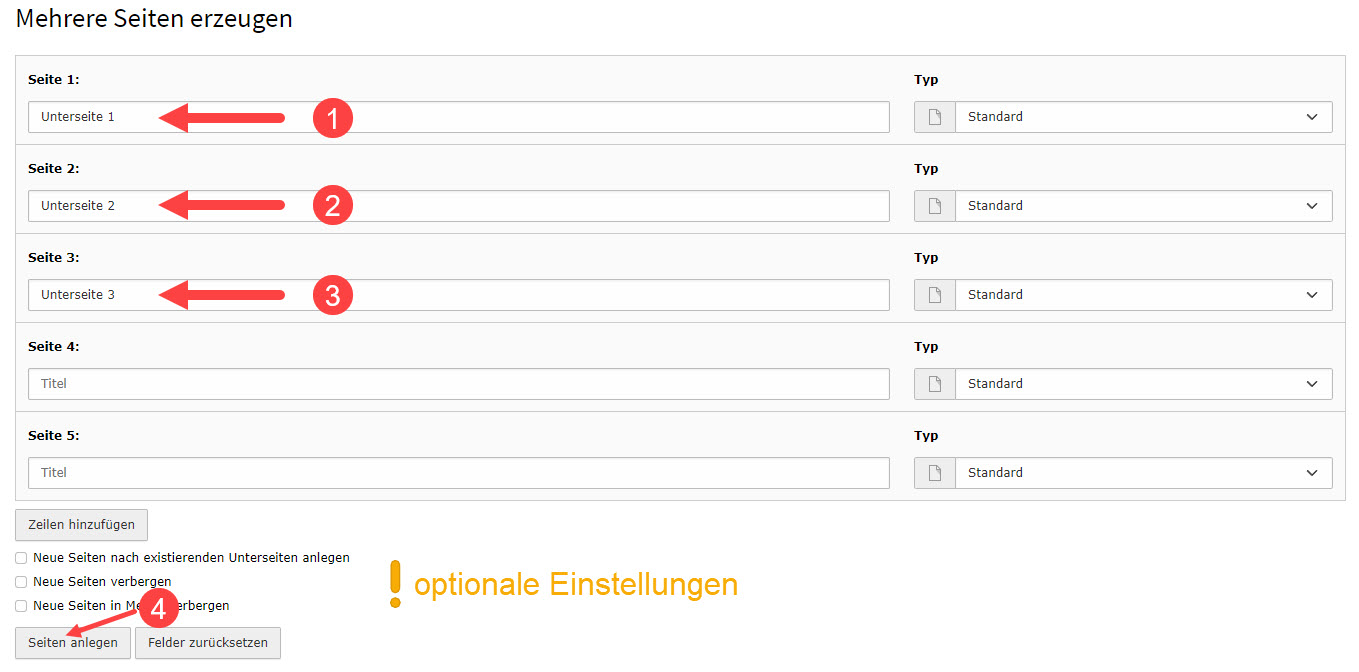Open the Typ dropdown for Seite 1

(x=1143, y=117)
